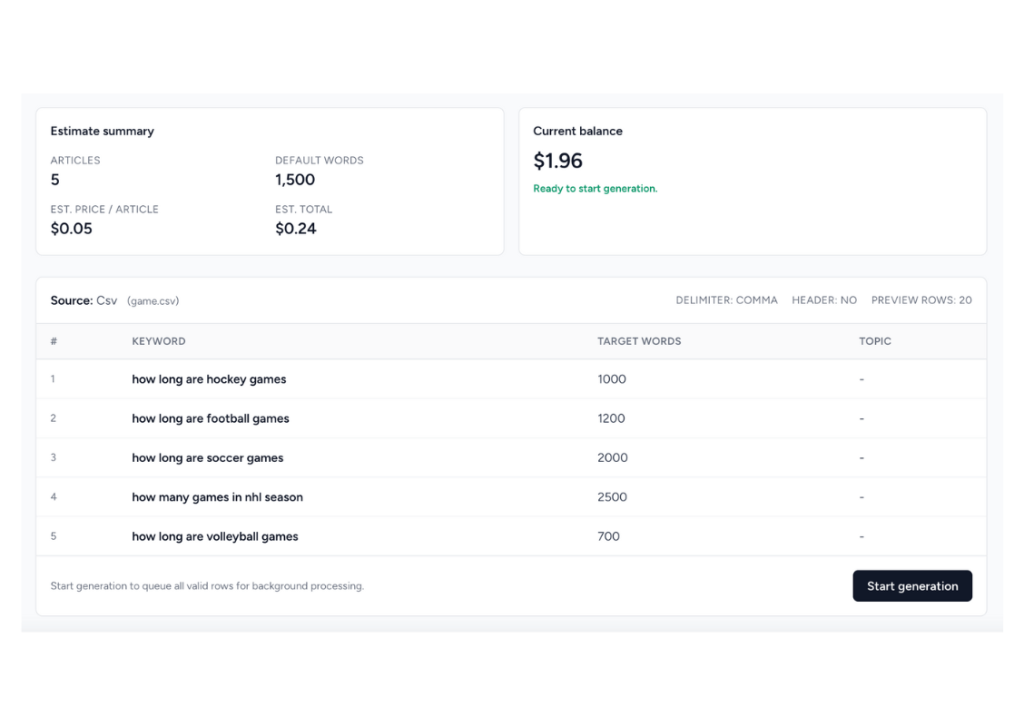Select the 'how long are football games' keyword
Viewport: 1024px width, 726px height.
pos(210,419)
